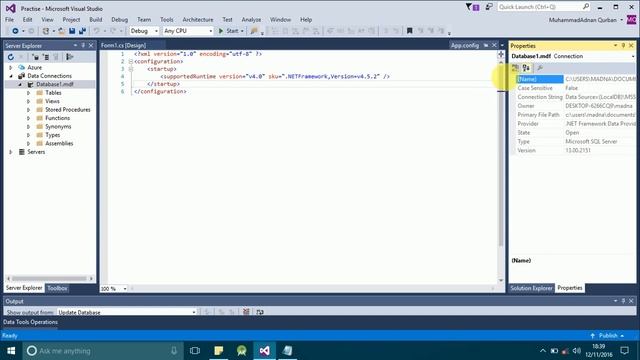Collapse the Data Connections node

[11, 76]
